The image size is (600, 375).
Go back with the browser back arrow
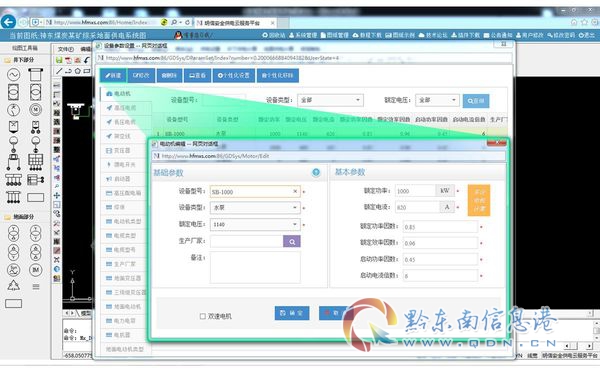pos(8,22)
